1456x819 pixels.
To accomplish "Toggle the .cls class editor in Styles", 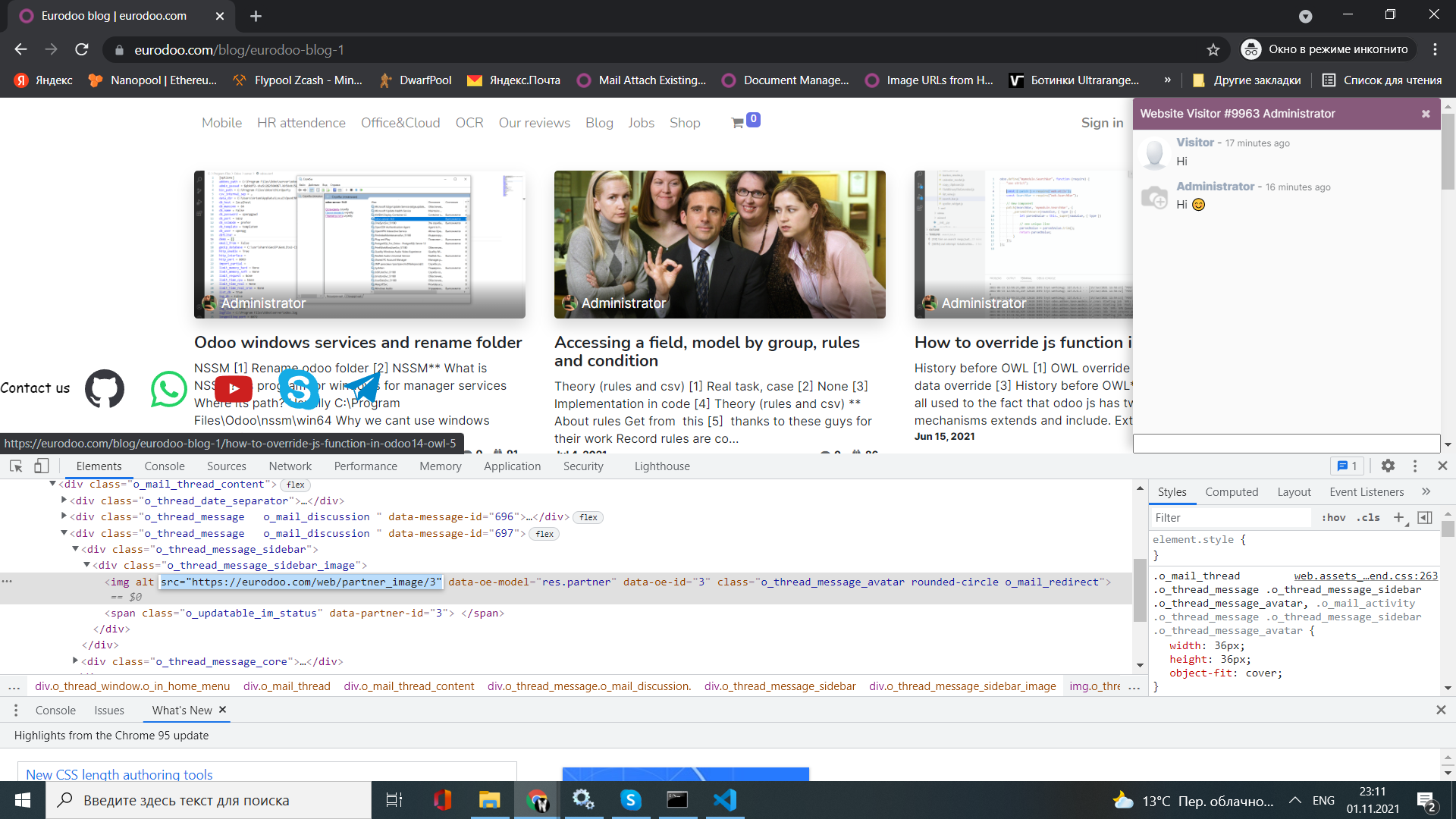I will tap(1369, 517).
